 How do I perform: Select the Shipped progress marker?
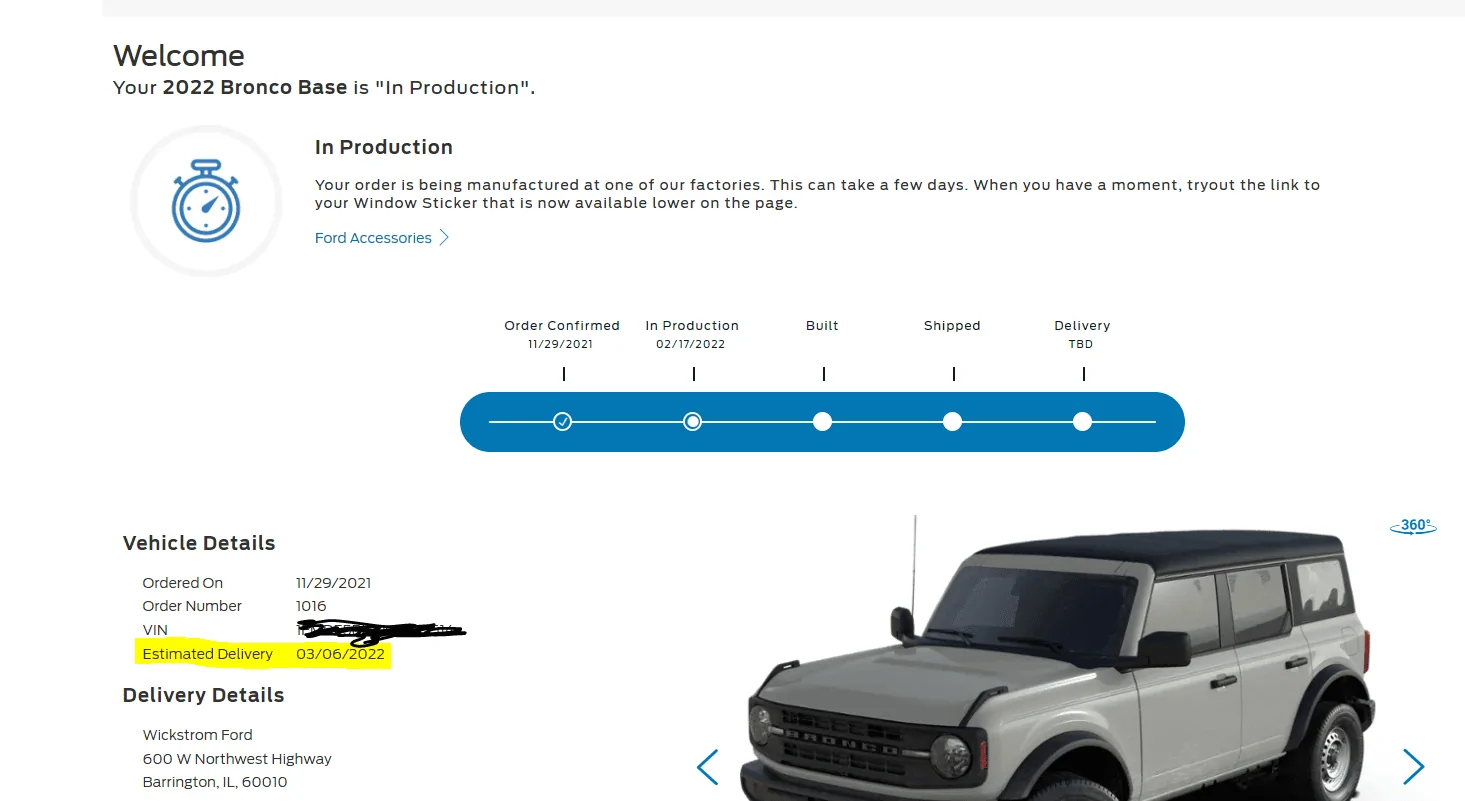pos(952,422)
